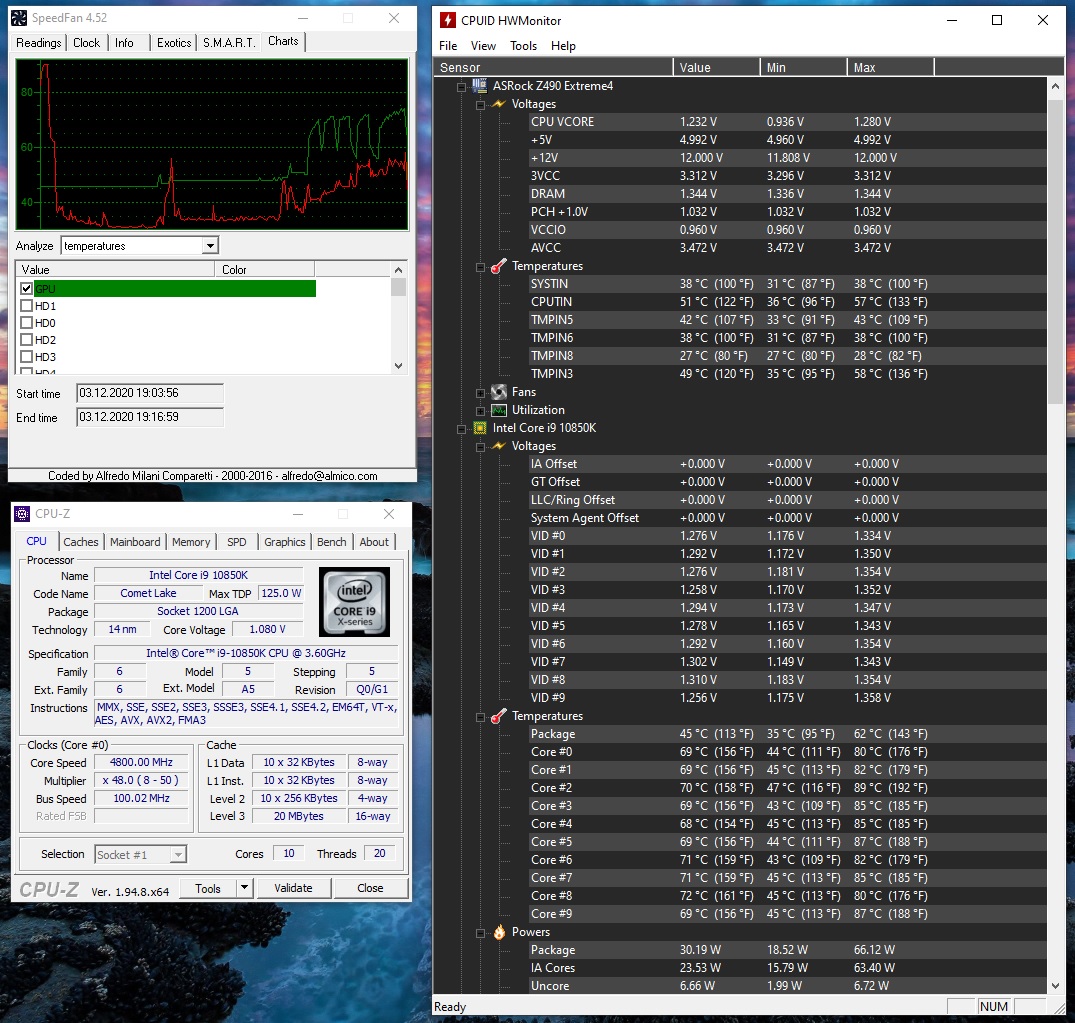Click the motherboard Temperatures thermometer icon
The height and width of the screenshot is (1023, 1075).
(x=498, y=266)
